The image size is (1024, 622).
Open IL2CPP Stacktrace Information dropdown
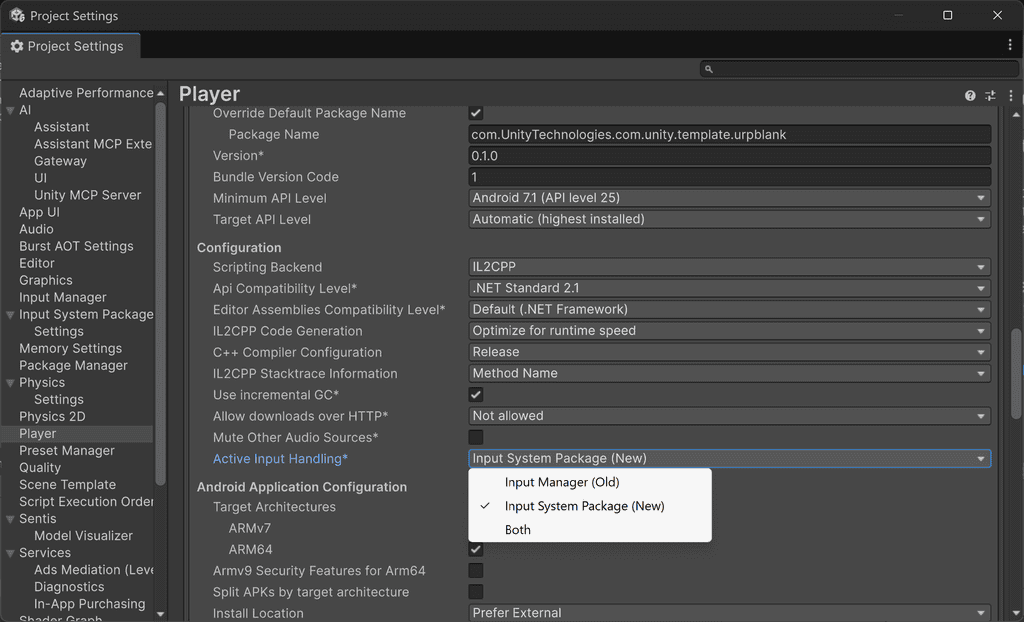coord(729,374)
